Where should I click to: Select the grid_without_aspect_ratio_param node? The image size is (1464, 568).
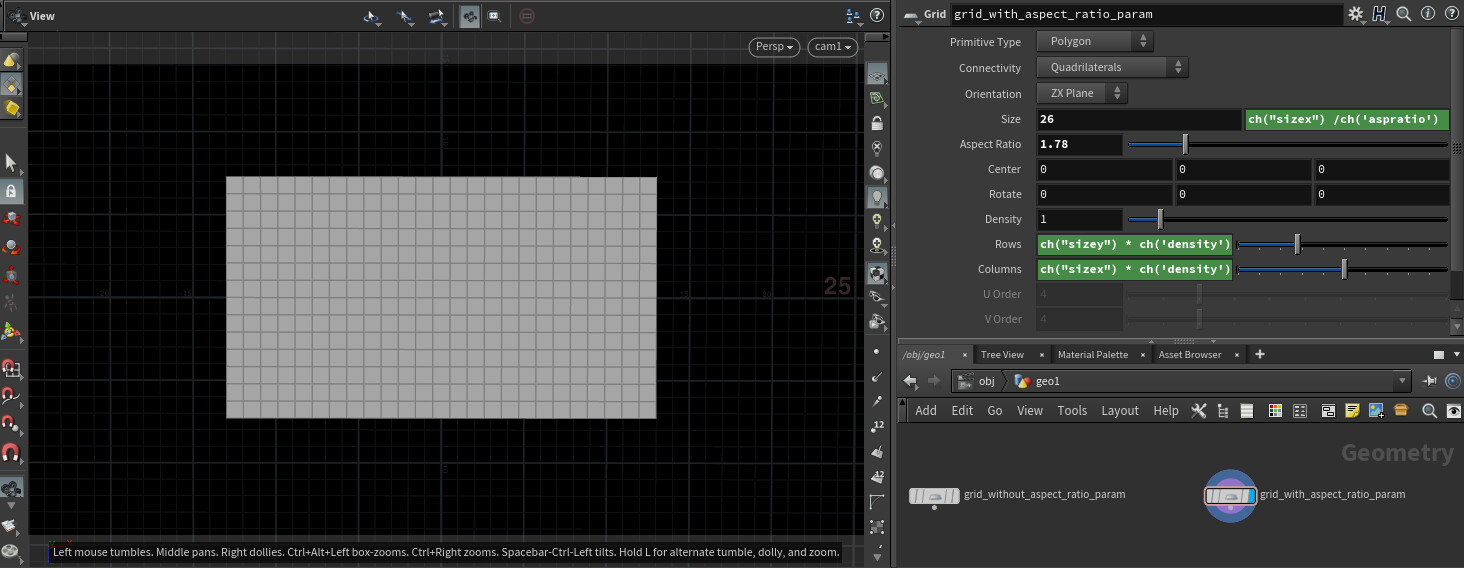coord(933,495)
